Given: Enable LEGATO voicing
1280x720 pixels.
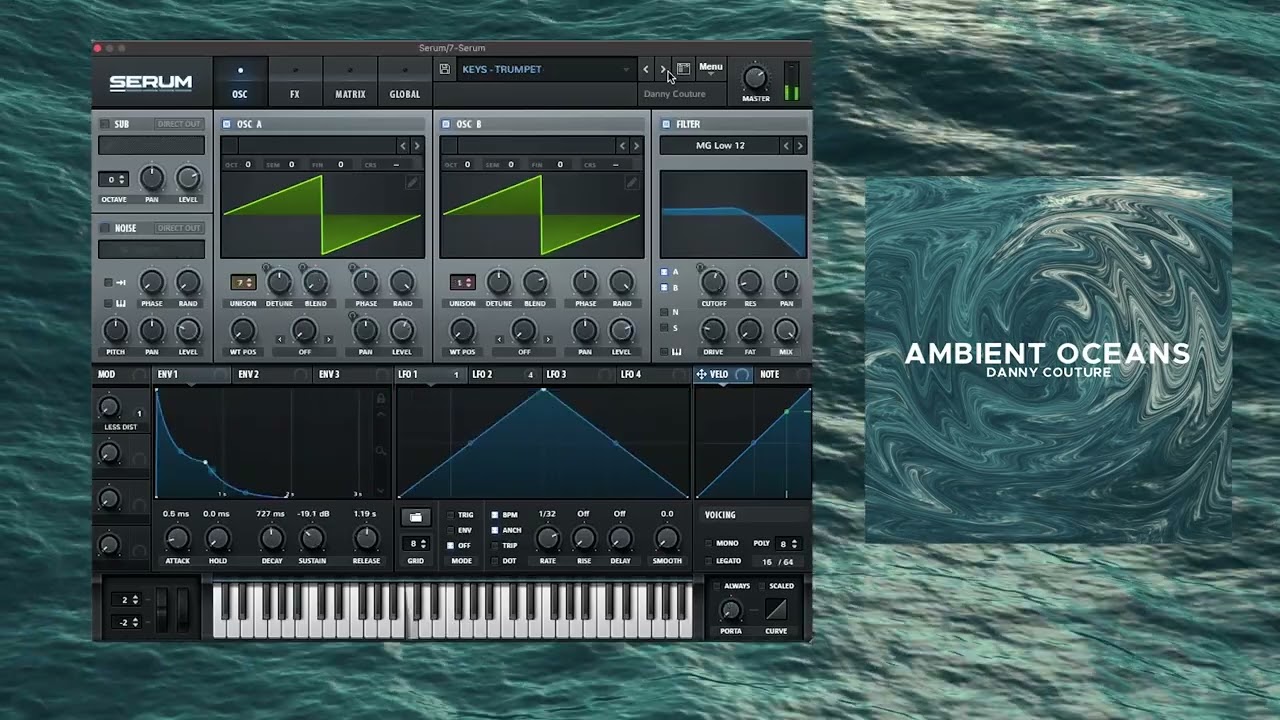Looking at the screenshot, I should [709, 561].
